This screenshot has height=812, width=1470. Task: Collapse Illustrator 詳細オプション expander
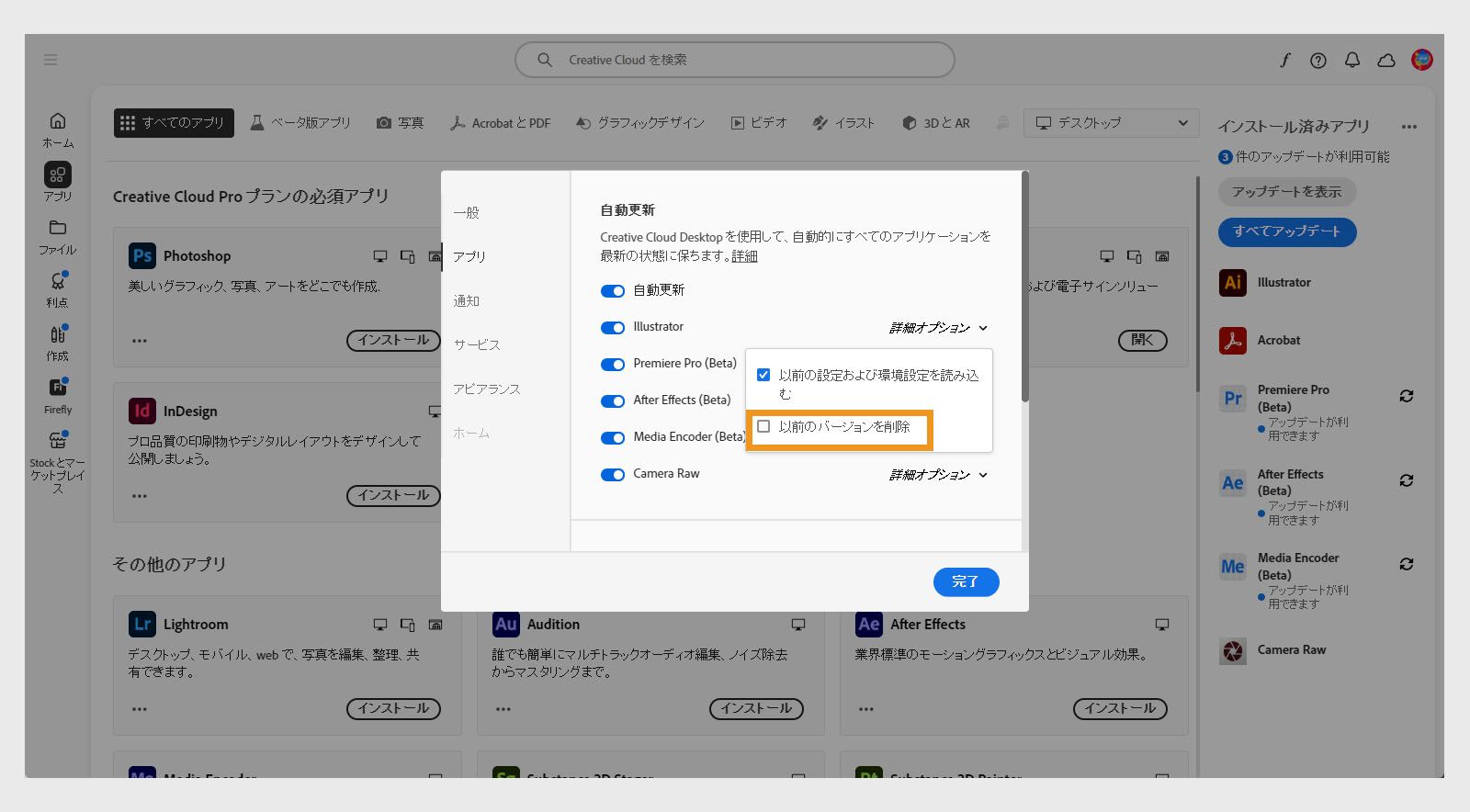(938, 328)
